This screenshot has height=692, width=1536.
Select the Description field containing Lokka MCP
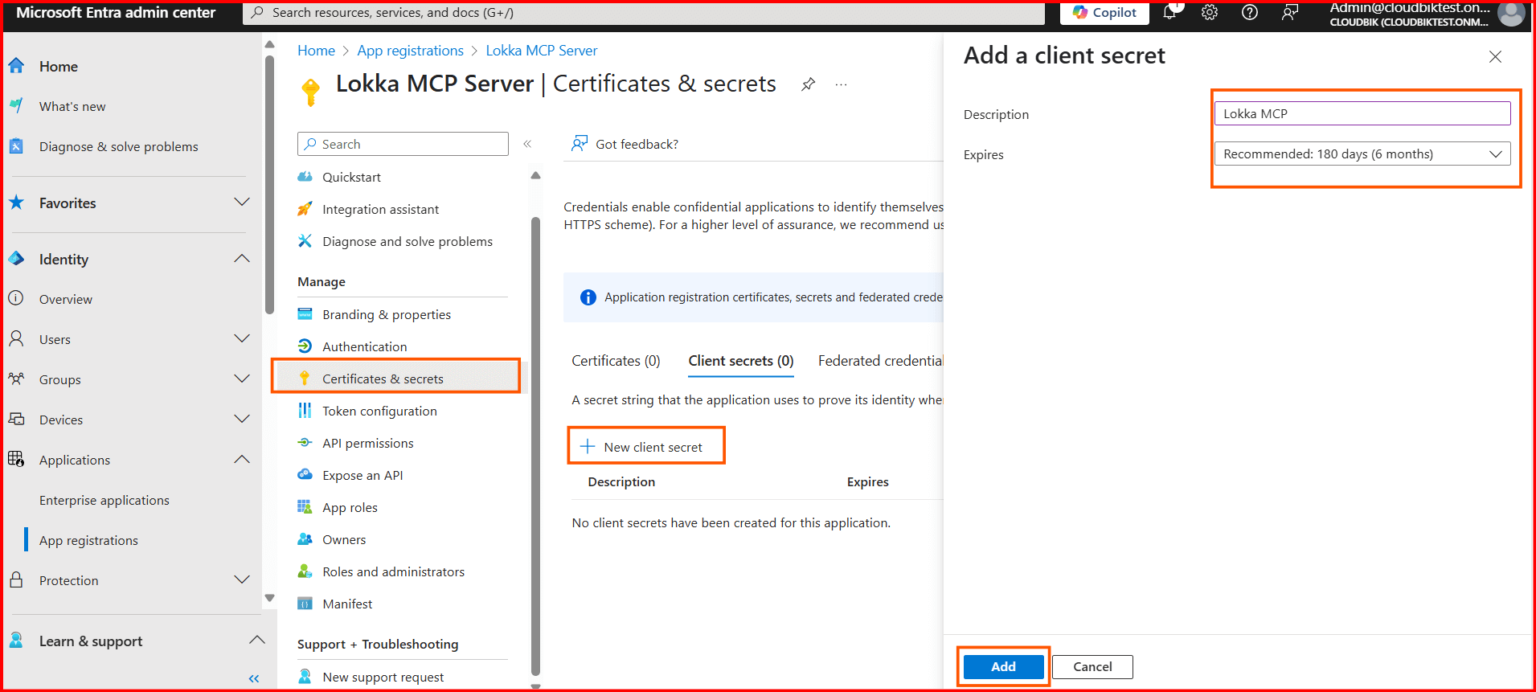pos(1362,112)
